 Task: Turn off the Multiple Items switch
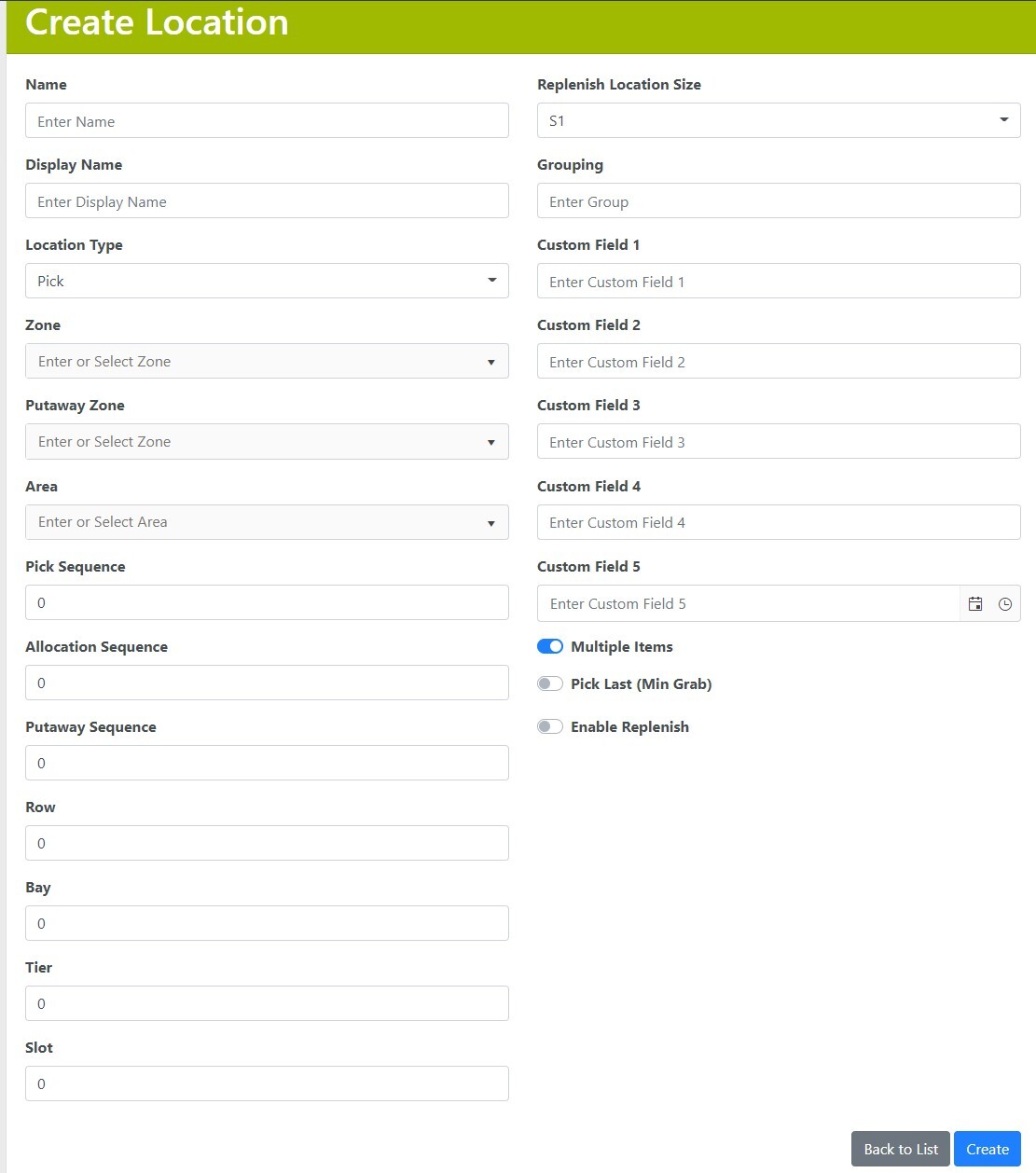pos(550,647)
